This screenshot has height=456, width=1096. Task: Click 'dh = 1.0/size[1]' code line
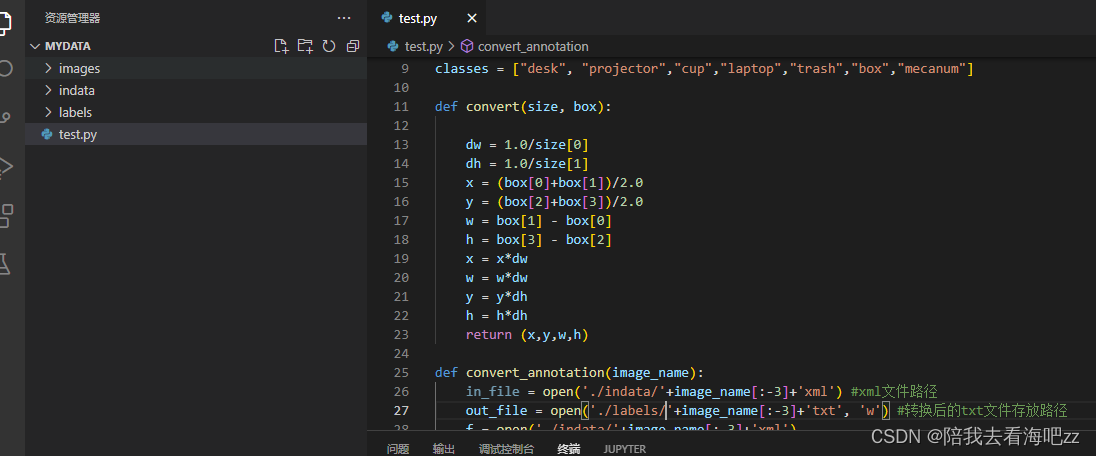click(x=527, y=164)
